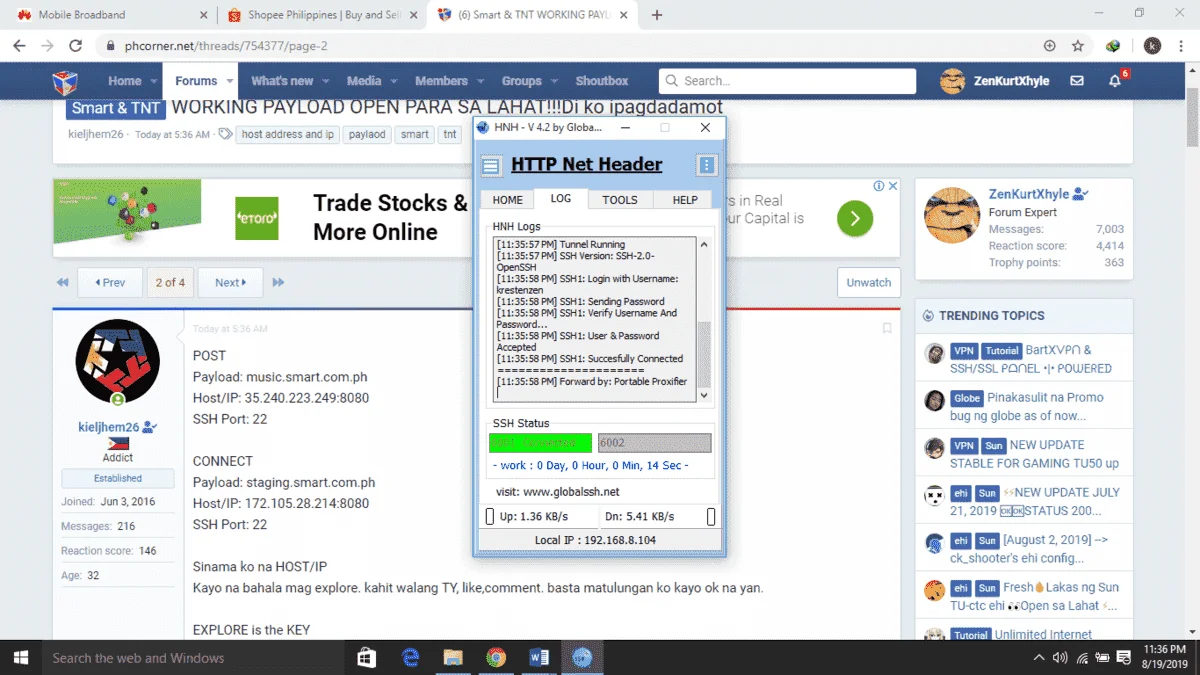Open the HNH hamburger menu icon
Image resolution: width=1200 pixels, height=675 pixels.
[x=491, y=166]
